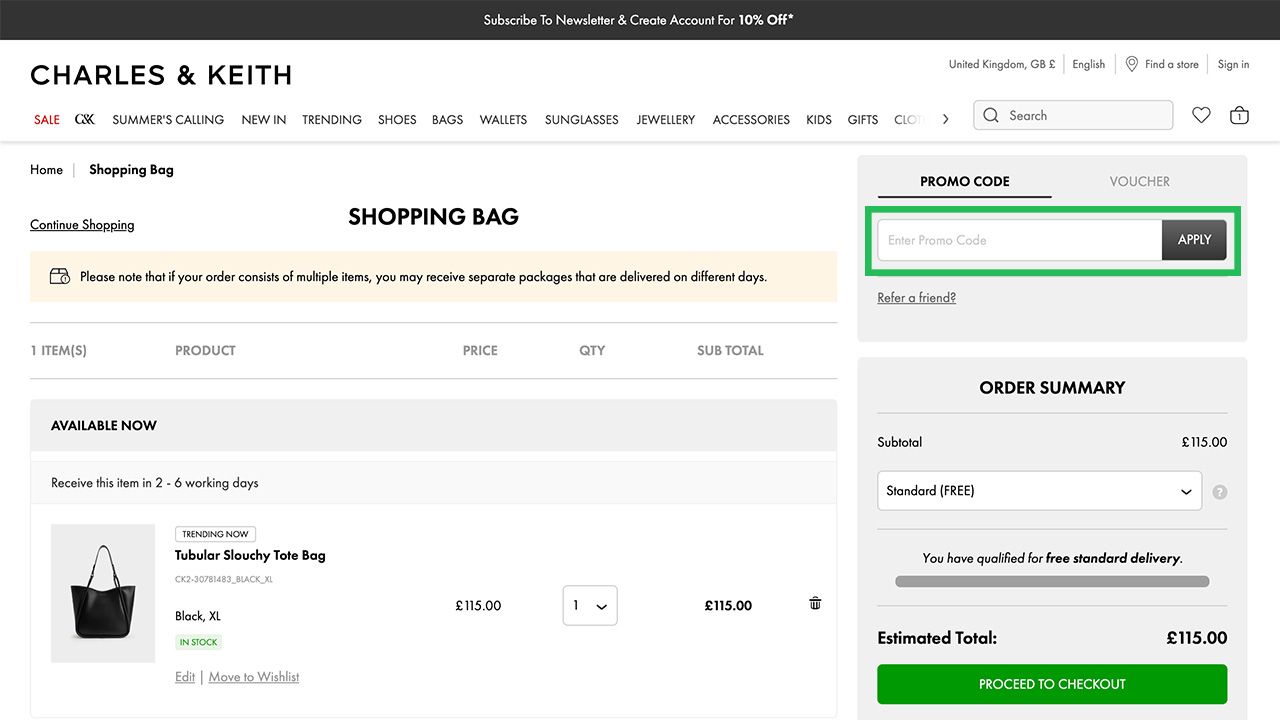Open the Bags menu
This screenshot has width=1280, height=720.
click(447, 119)
